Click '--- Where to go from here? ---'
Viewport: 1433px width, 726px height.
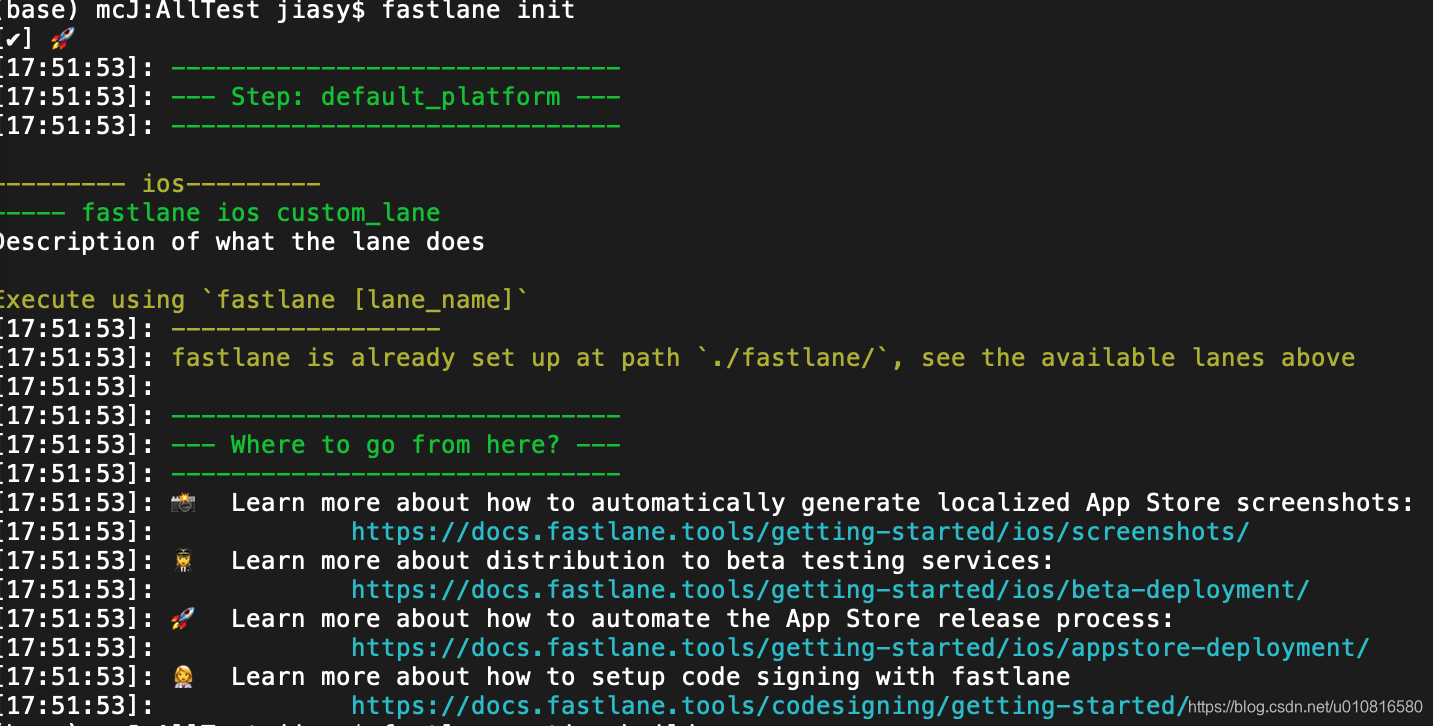click(x=396, y=445)
